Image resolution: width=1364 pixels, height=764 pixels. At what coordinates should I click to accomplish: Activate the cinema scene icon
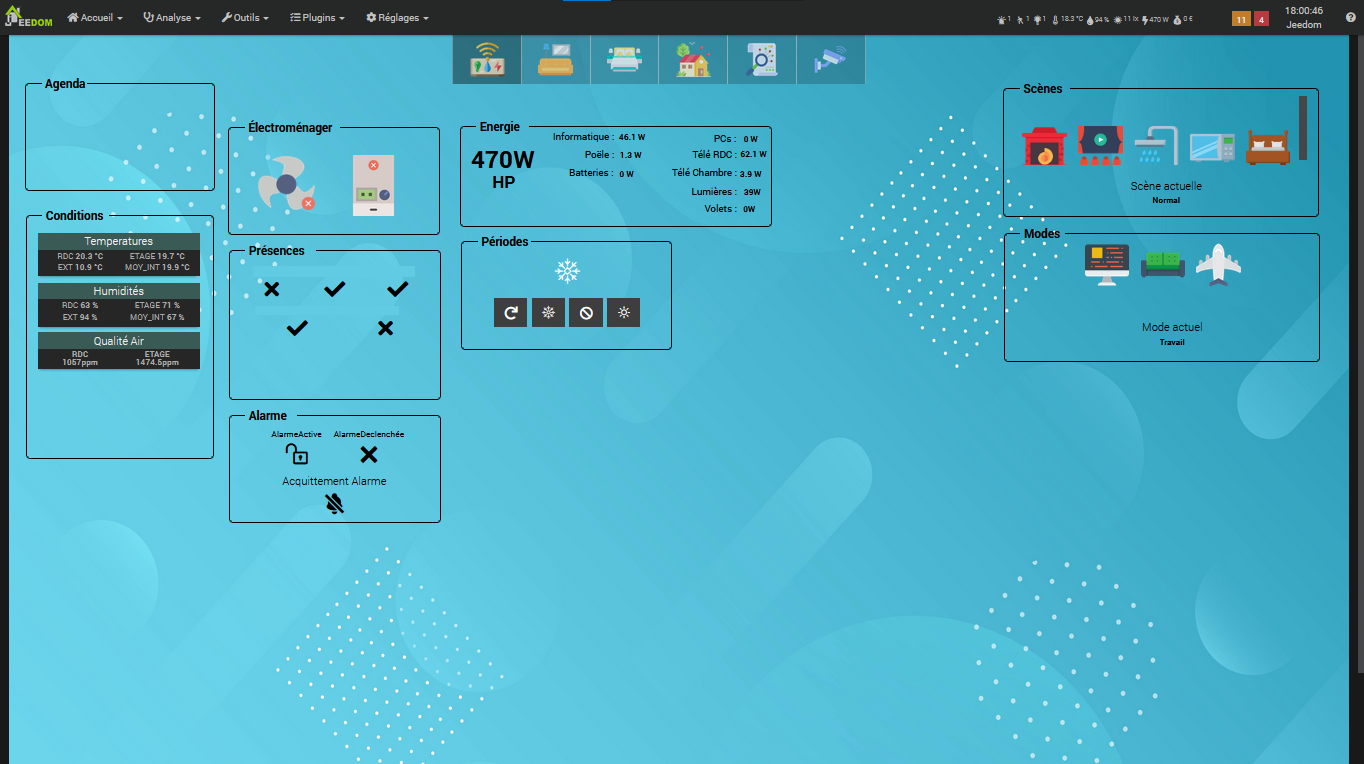pyautogui.click(x=1100, y=146)
